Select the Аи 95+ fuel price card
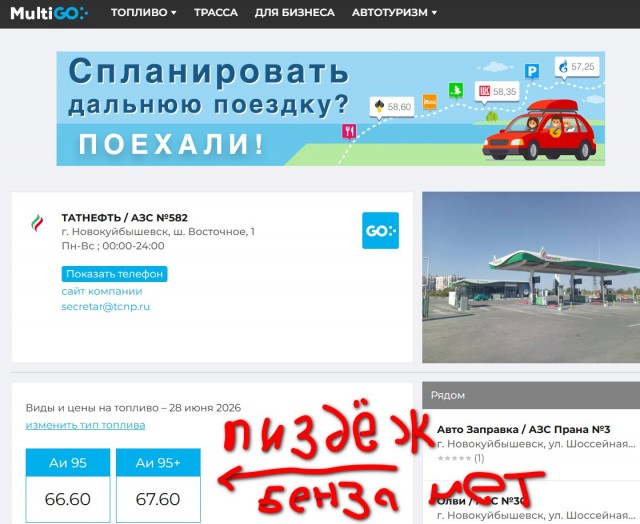 158,485
